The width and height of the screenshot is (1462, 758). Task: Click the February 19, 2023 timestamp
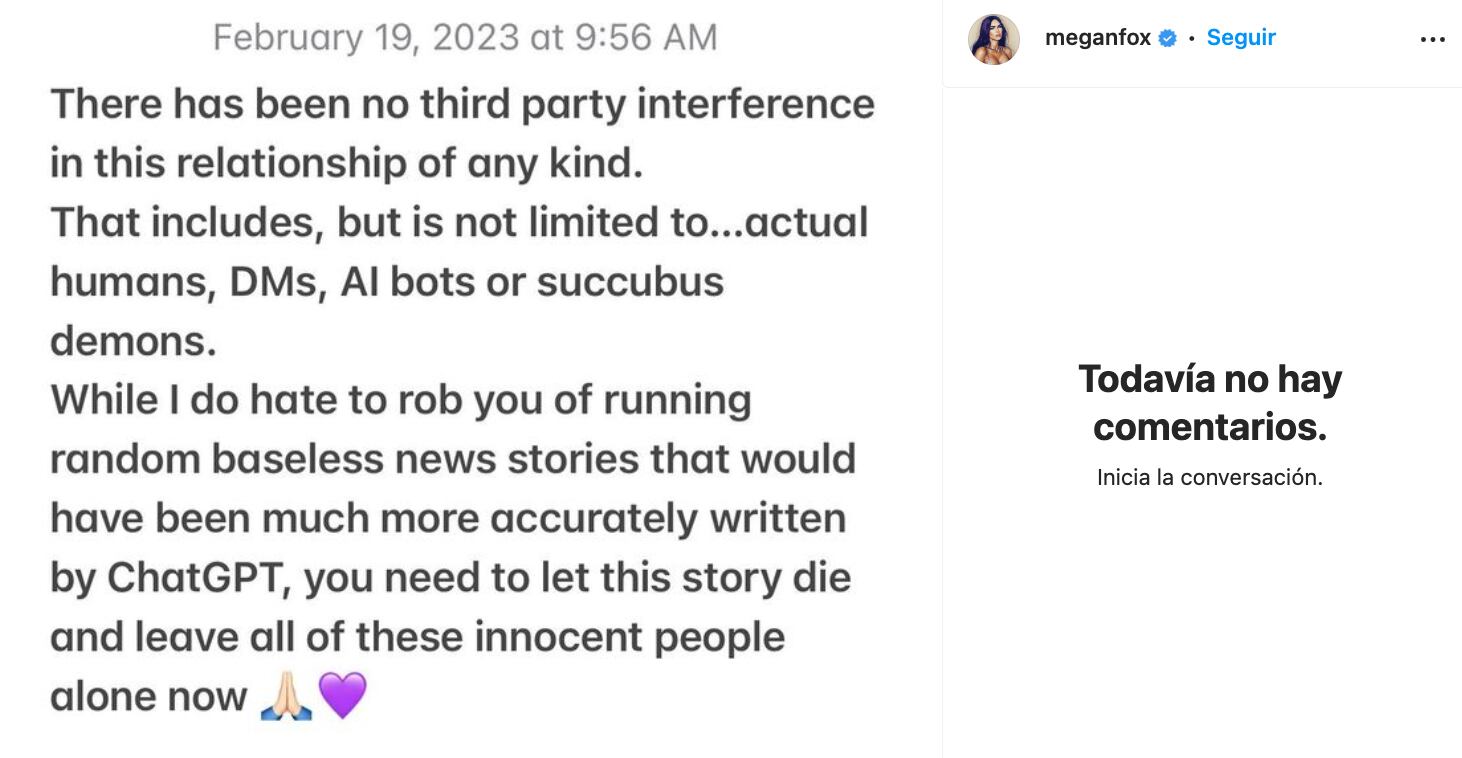465,38
